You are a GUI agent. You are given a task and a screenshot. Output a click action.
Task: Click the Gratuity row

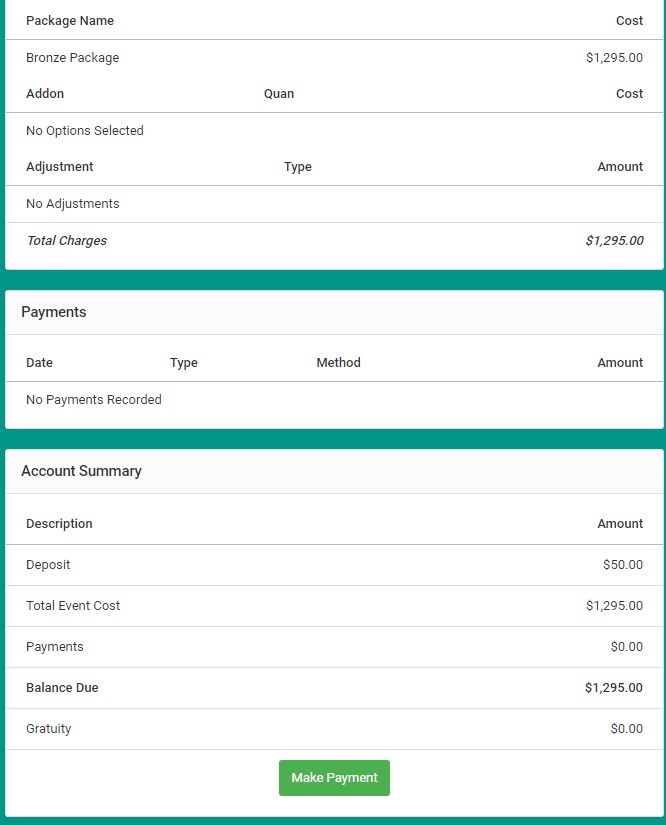pos(48,728)
